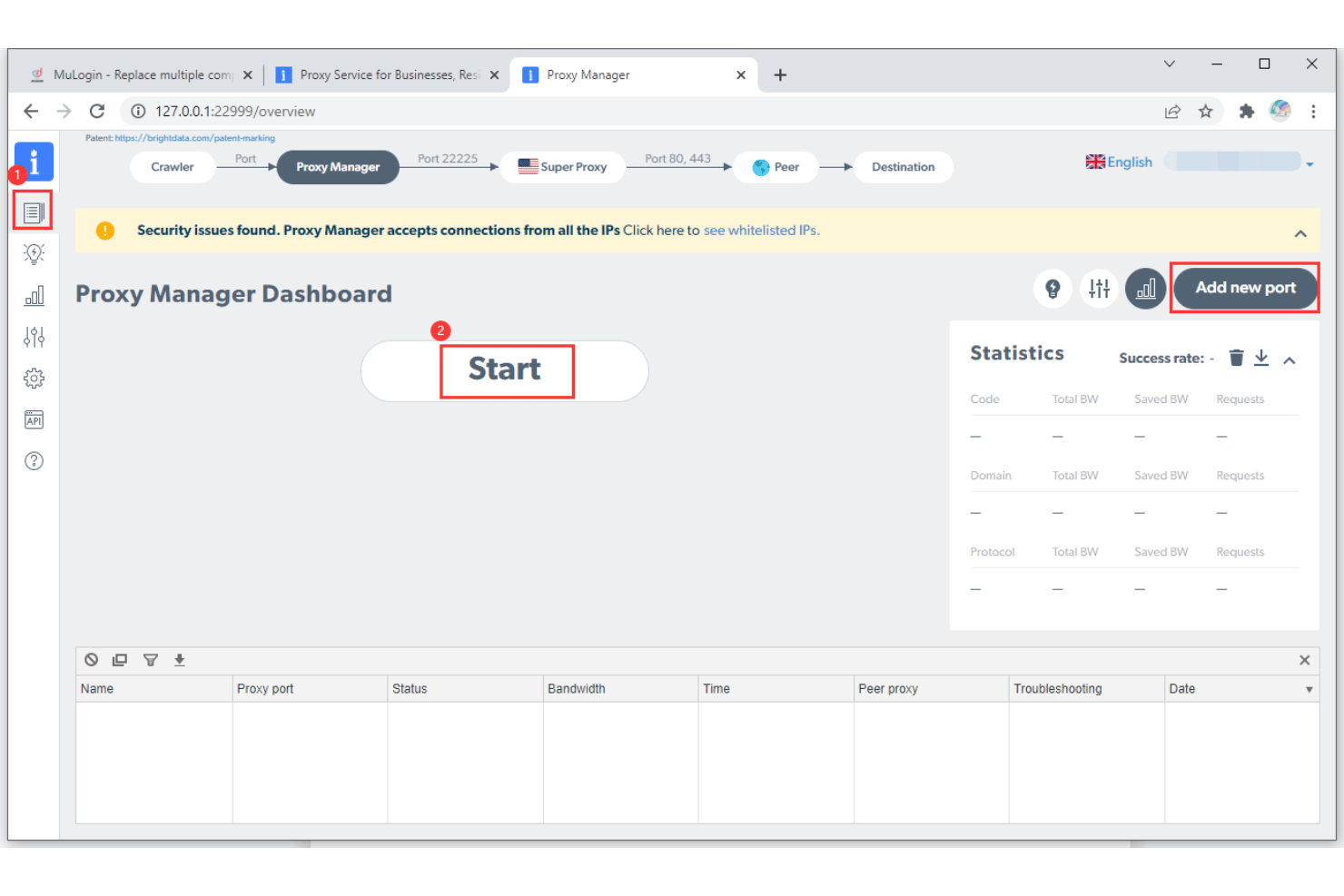Open the browser profile avatar
The width and height of the screenshot is (1344, 896).
tap(1280, 111)
